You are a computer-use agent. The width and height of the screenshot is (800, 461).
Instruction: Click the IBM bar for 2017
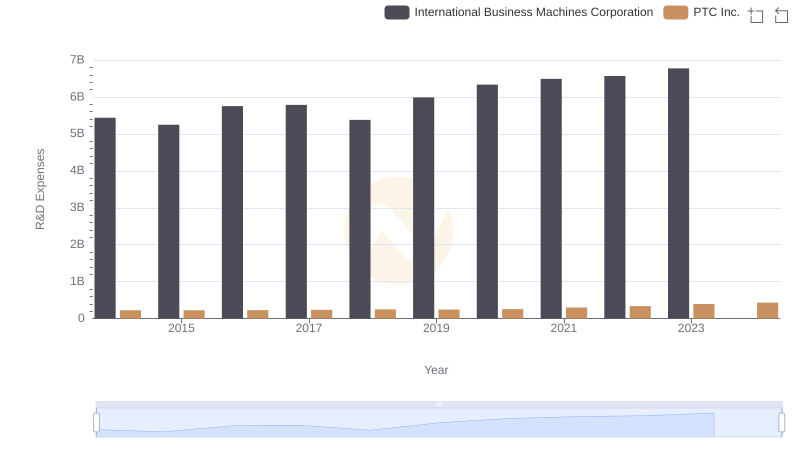[x=296, y=212]
